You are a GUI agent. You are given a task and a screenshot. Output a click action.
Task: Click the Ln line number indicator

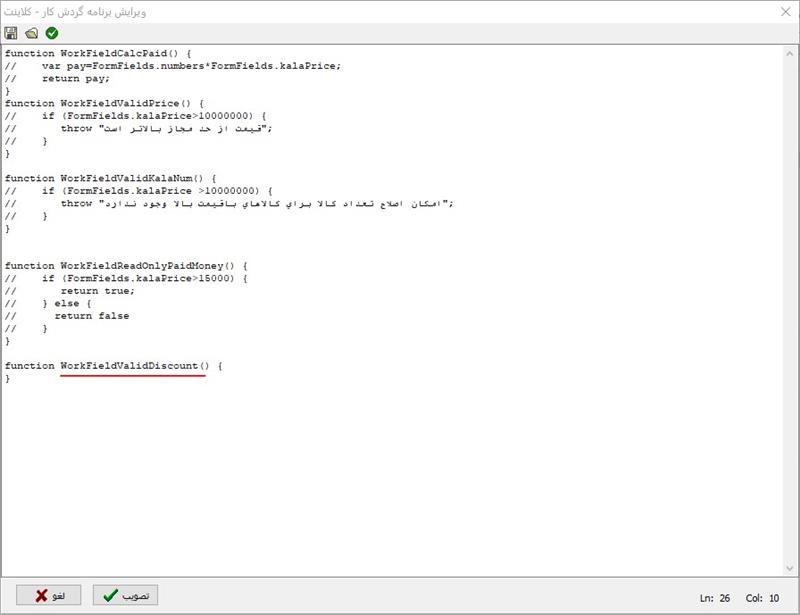point(714,597)
